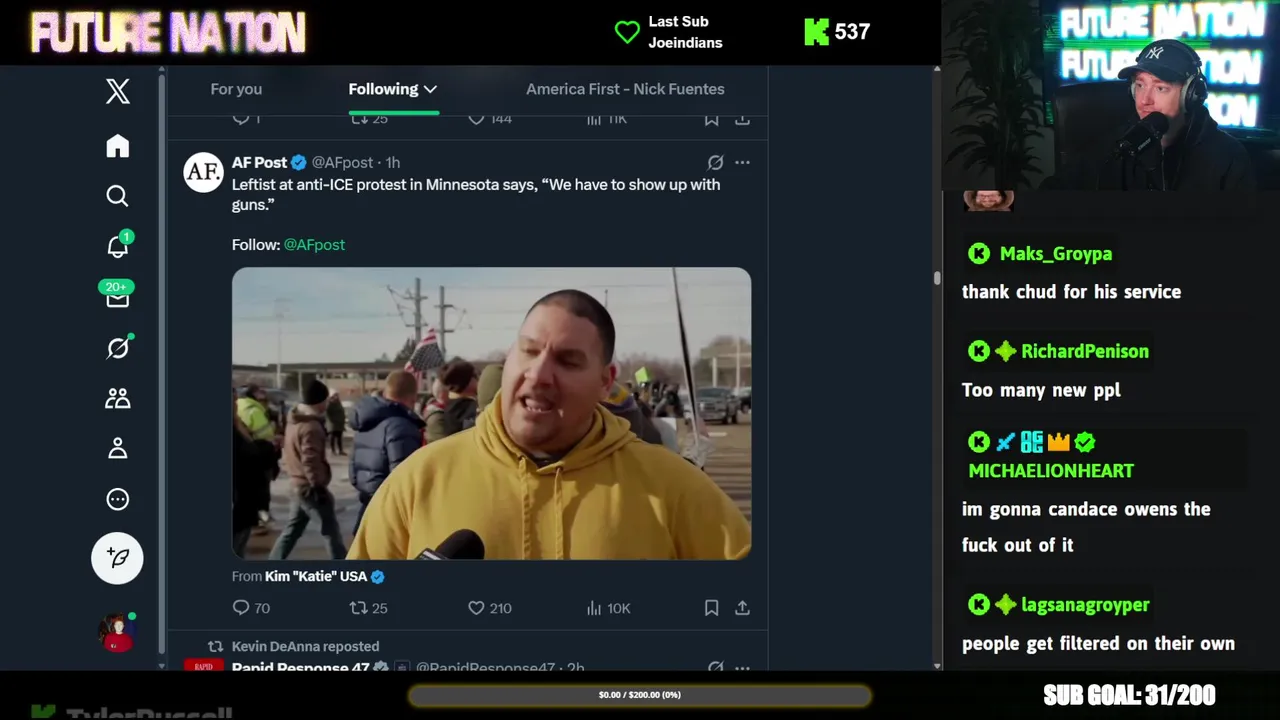Viewport: 1280px width, 720px height.
Task: Share the AF Post tweet
Action: (742, 608)
